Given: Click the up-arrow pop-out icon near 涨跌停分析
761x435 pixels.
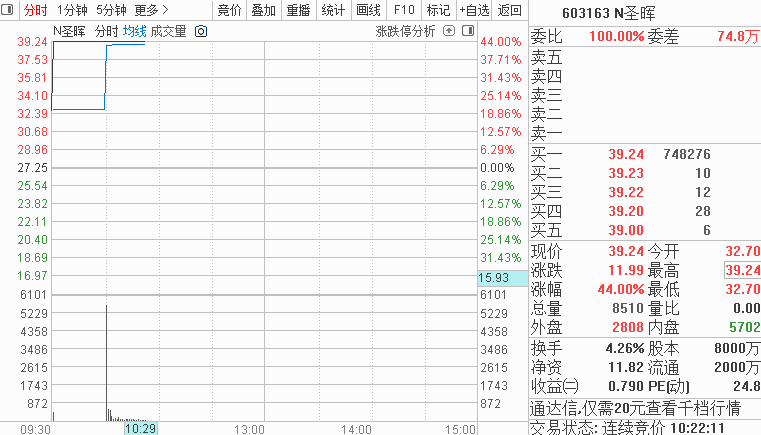Looking at the screenshot, I should coord(448,31).
